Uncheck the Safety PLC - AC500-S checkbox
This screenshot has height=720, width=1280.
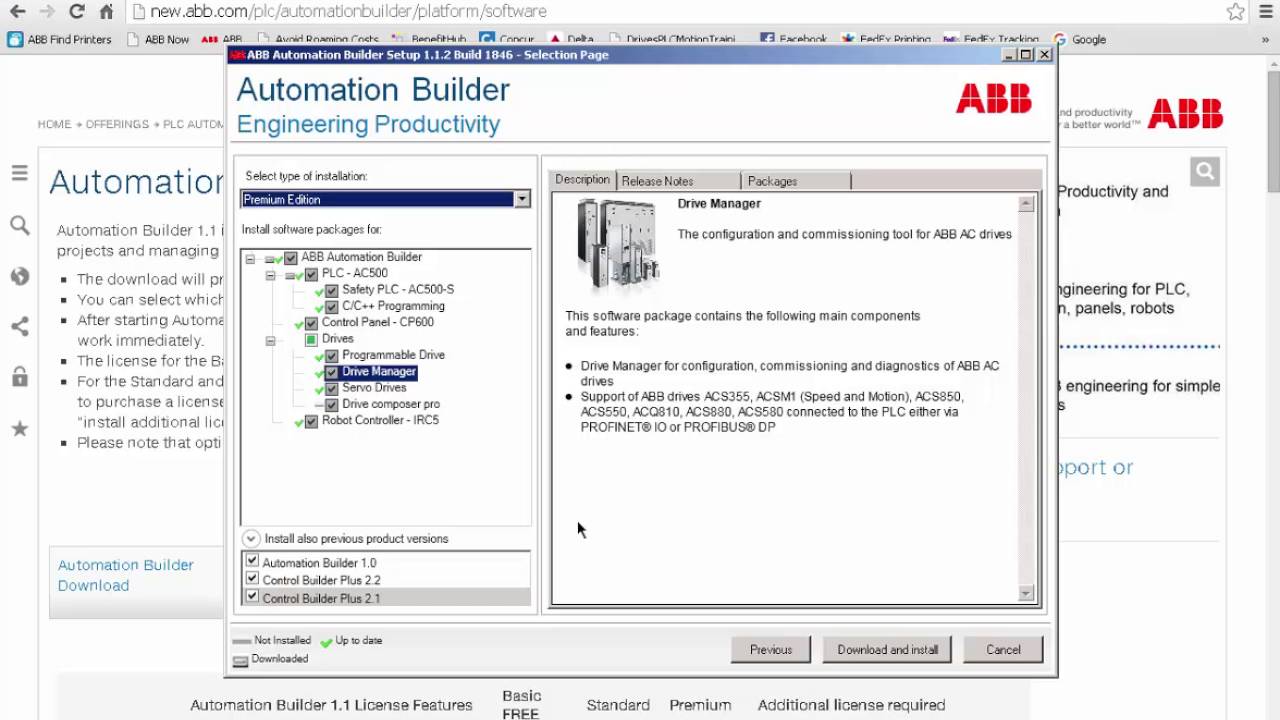coord(332,290)
